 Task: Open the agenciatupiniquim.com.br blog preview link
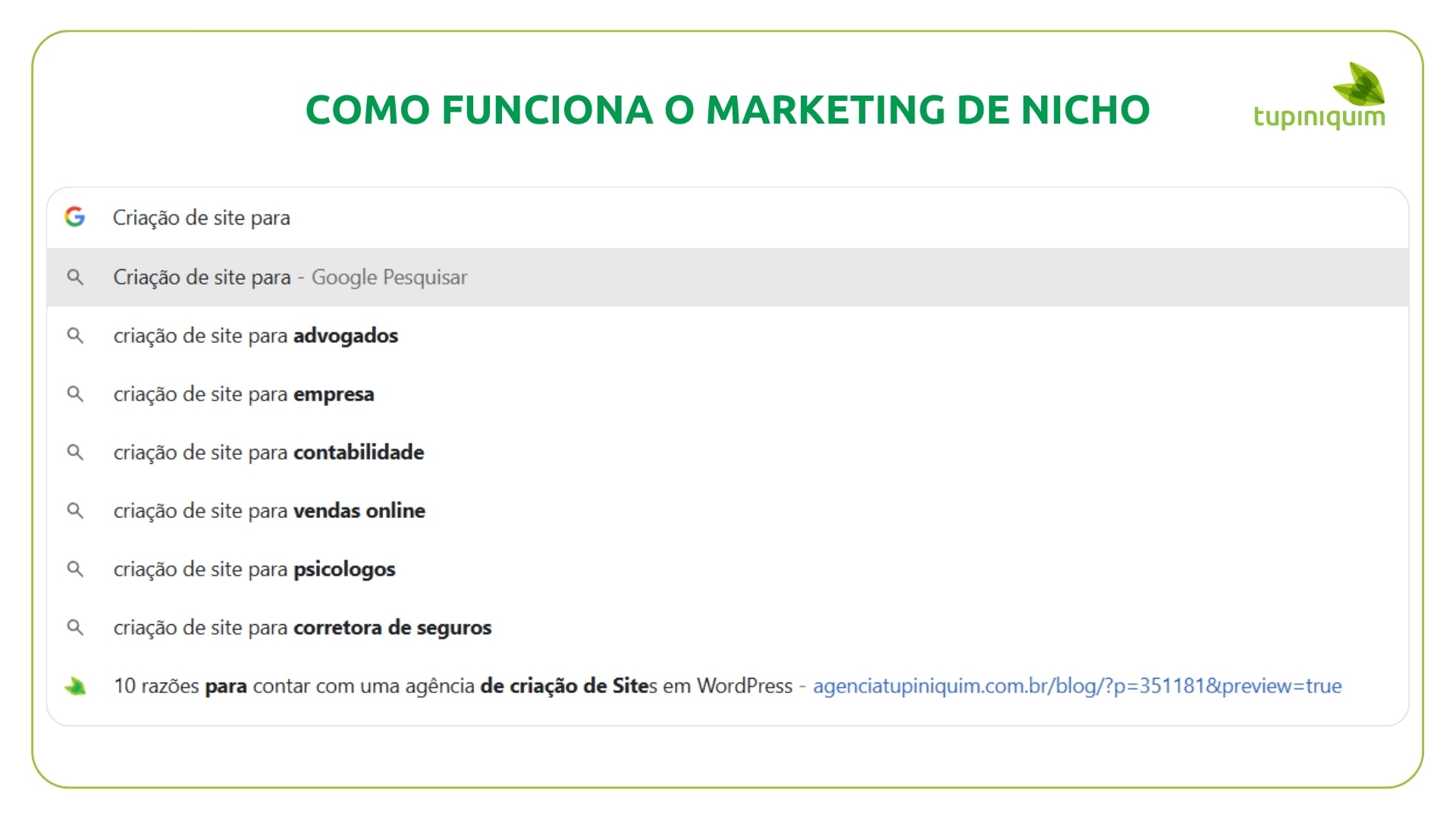click(1077, 686)
